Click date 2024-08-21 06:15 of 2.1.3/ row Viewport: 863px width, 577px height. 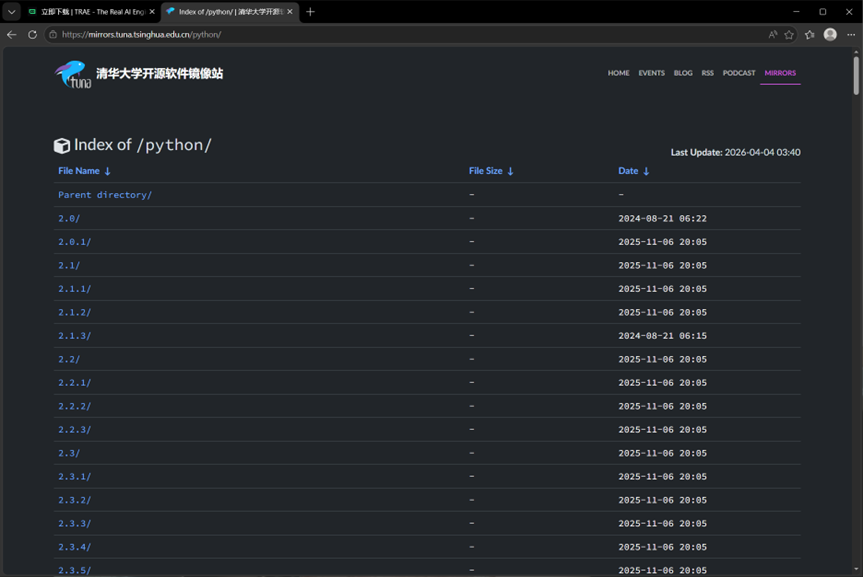(x=662, y=335)
